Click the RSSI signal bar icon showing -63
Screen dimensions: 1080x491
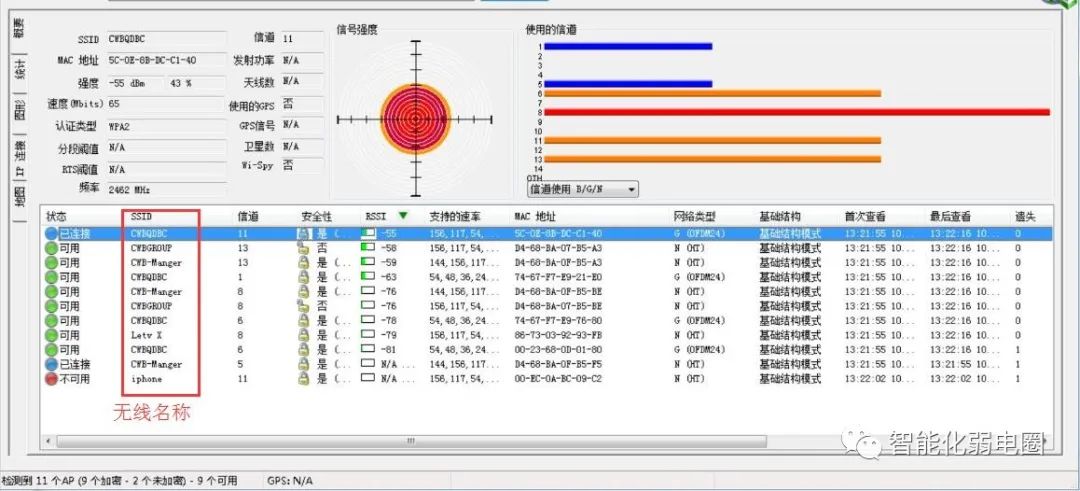pyautogui.click(x=368, y=278)
